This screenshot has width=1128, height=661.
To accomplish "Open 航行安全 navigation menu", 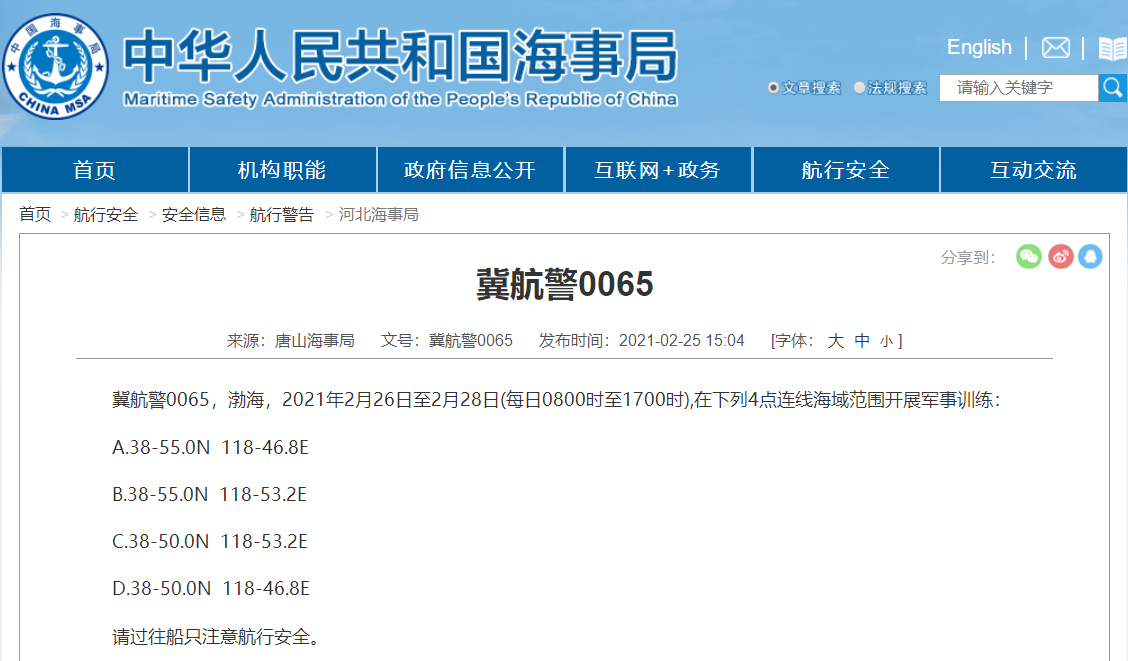I will (846, 170).
